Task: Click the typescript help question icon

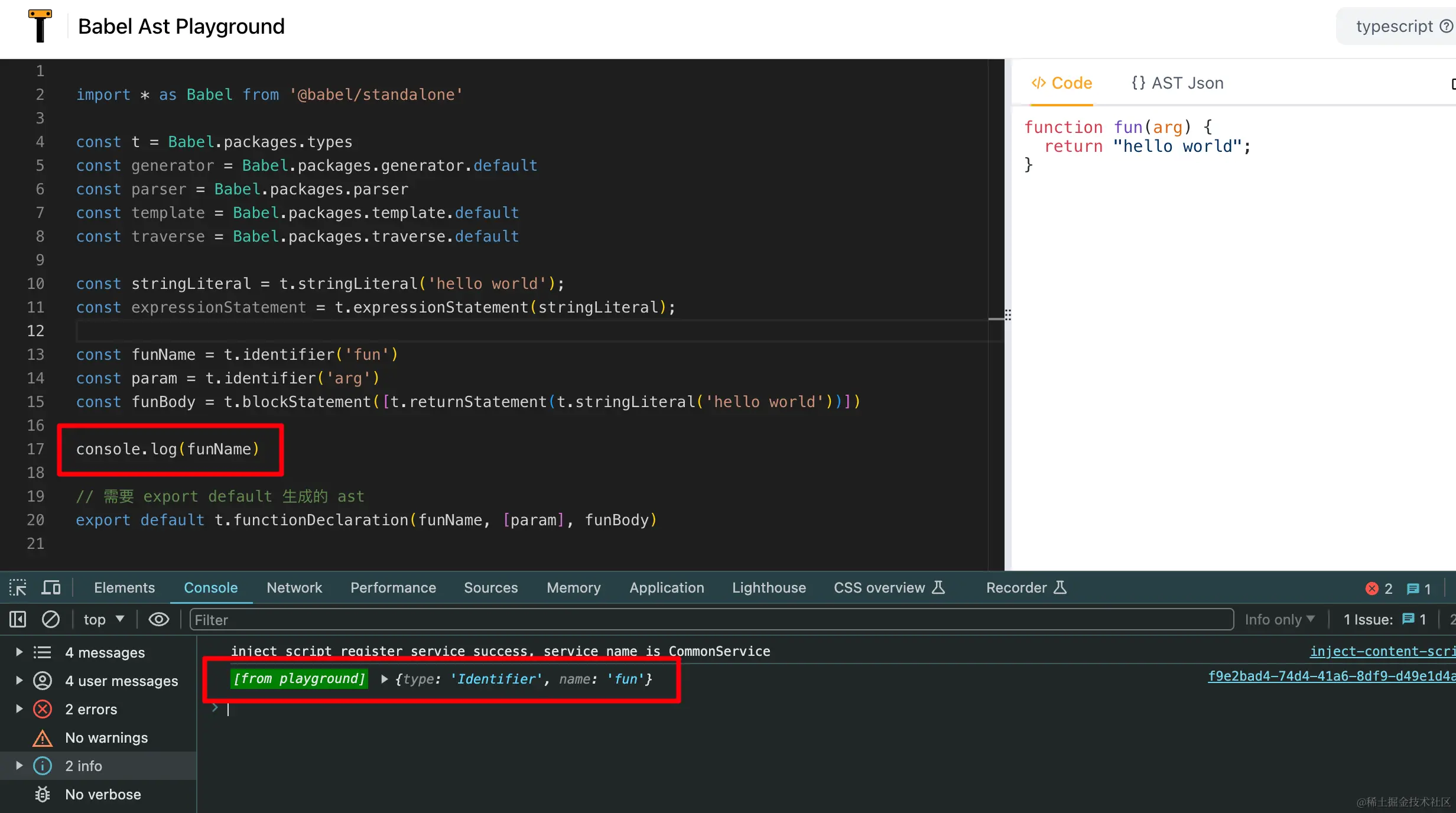Action: [x=1446, y=26]
